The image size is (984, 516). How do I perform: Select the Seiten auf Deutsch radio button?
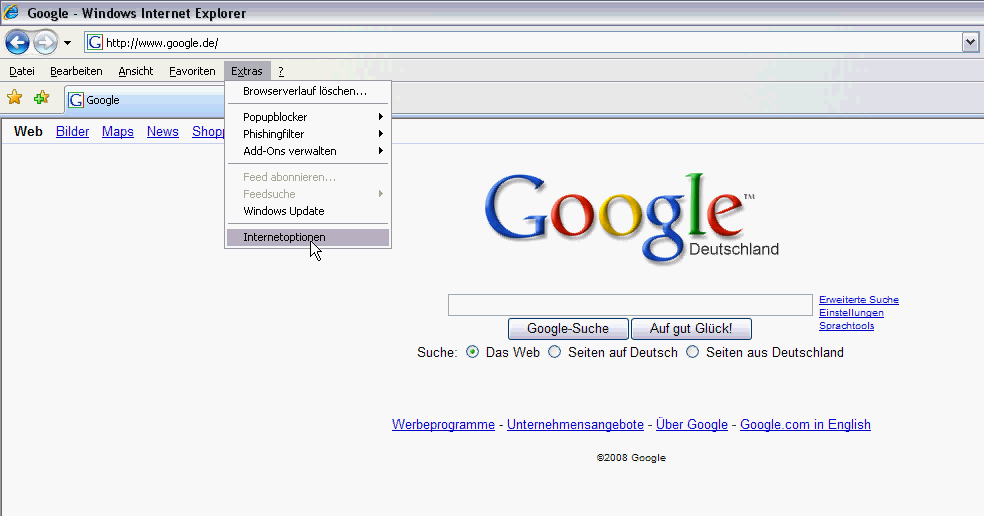(x=555, y=352)
